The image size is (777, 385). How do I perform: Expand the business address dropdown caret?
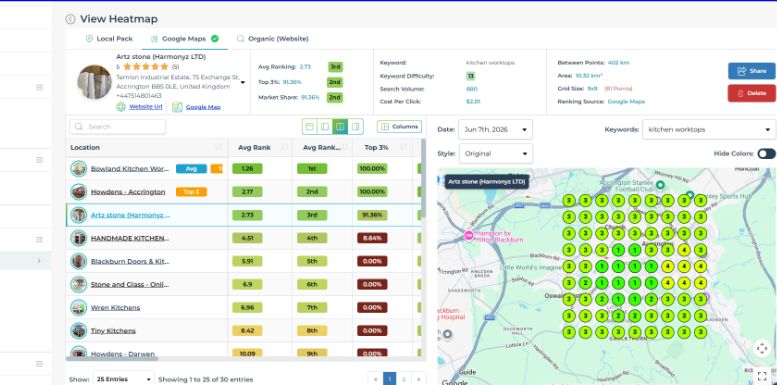[243, 82]
